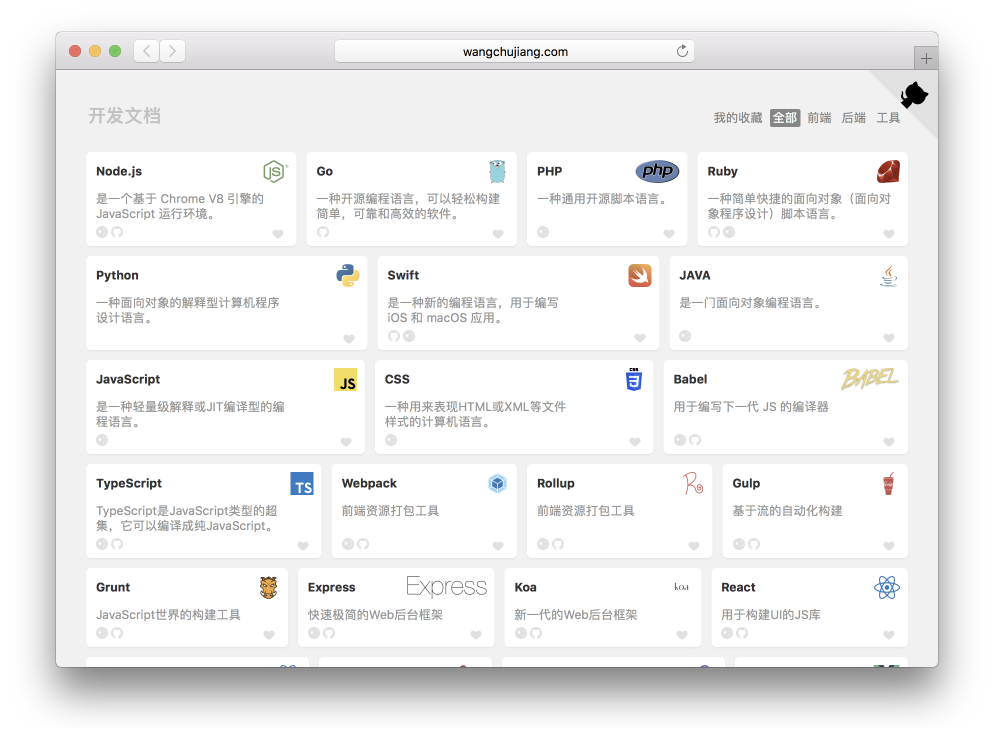Open website link on React card
This screenshot has height=747, width=994.
point(727,633)
